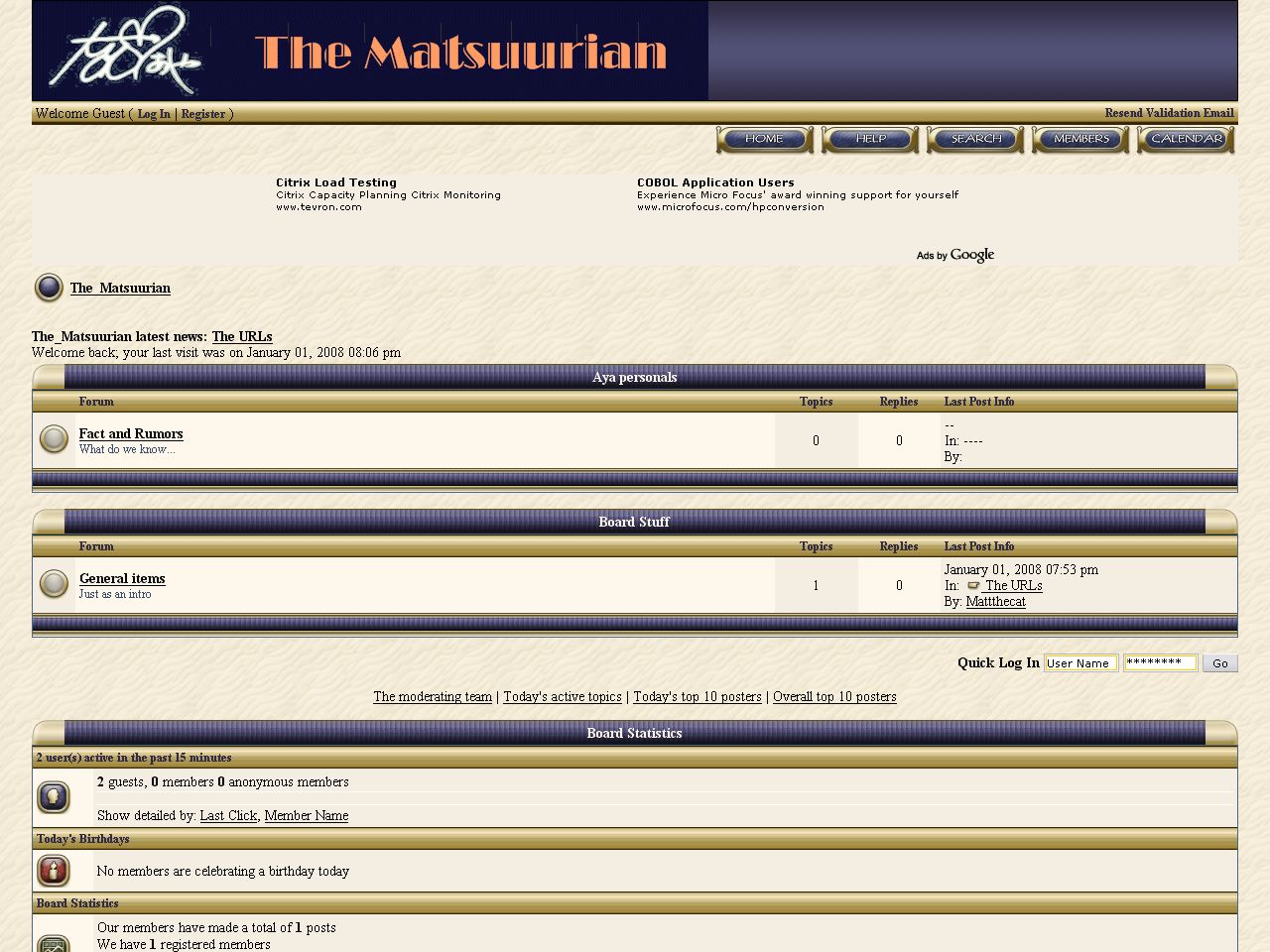
Task: Click the last post icon before The URLs
Action: pyautogui.click(x=972, y=586)
